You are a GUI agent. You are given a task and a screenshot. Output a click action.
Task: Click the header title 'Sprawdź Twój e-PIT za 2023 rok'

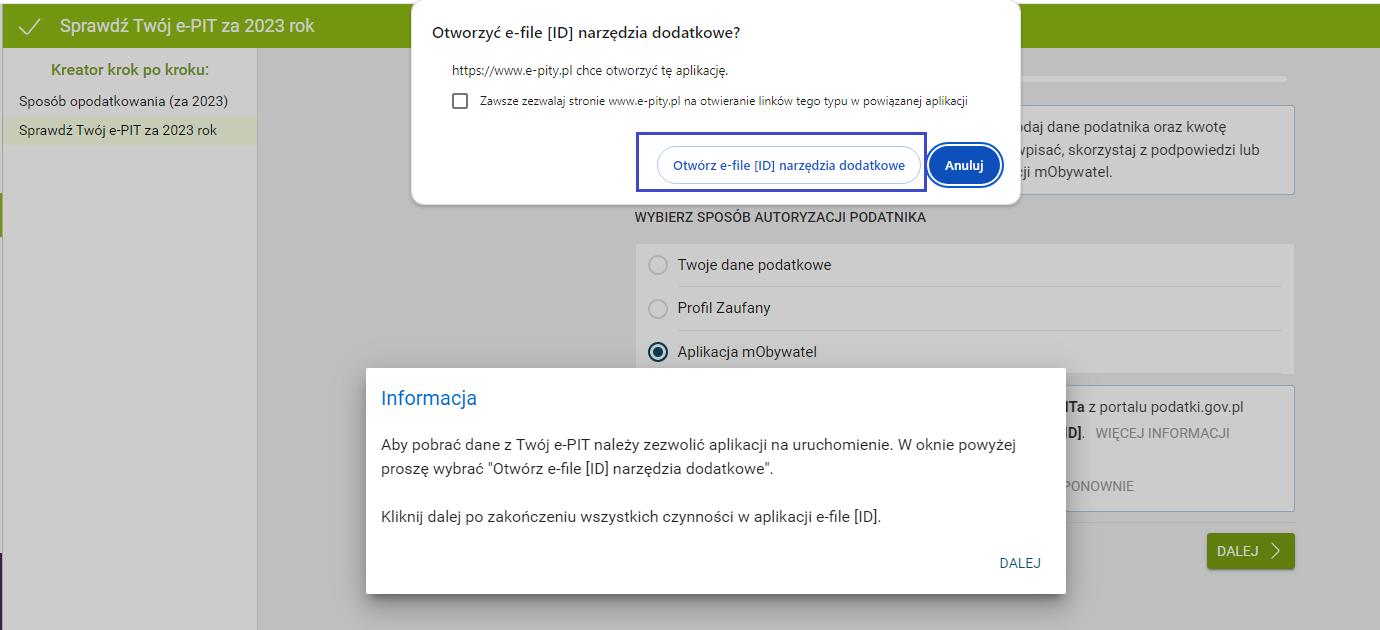pyautogui.click(x=187, y=26)
